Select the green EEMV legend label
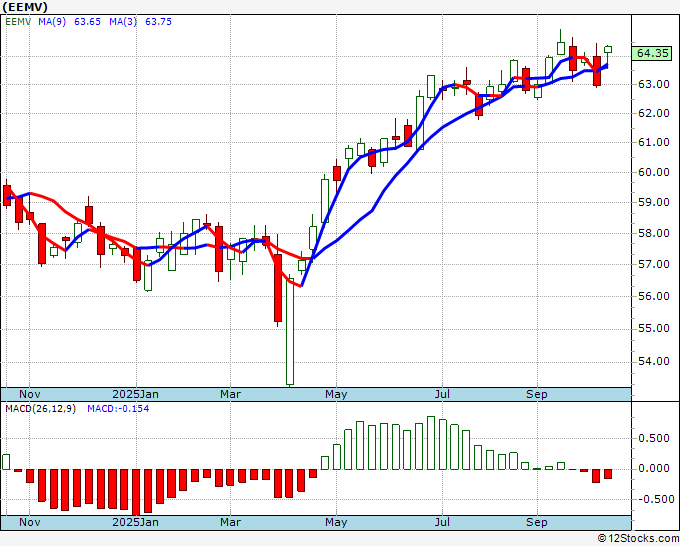The height and width of the screenshot is (546, 680). coord(18,21)
